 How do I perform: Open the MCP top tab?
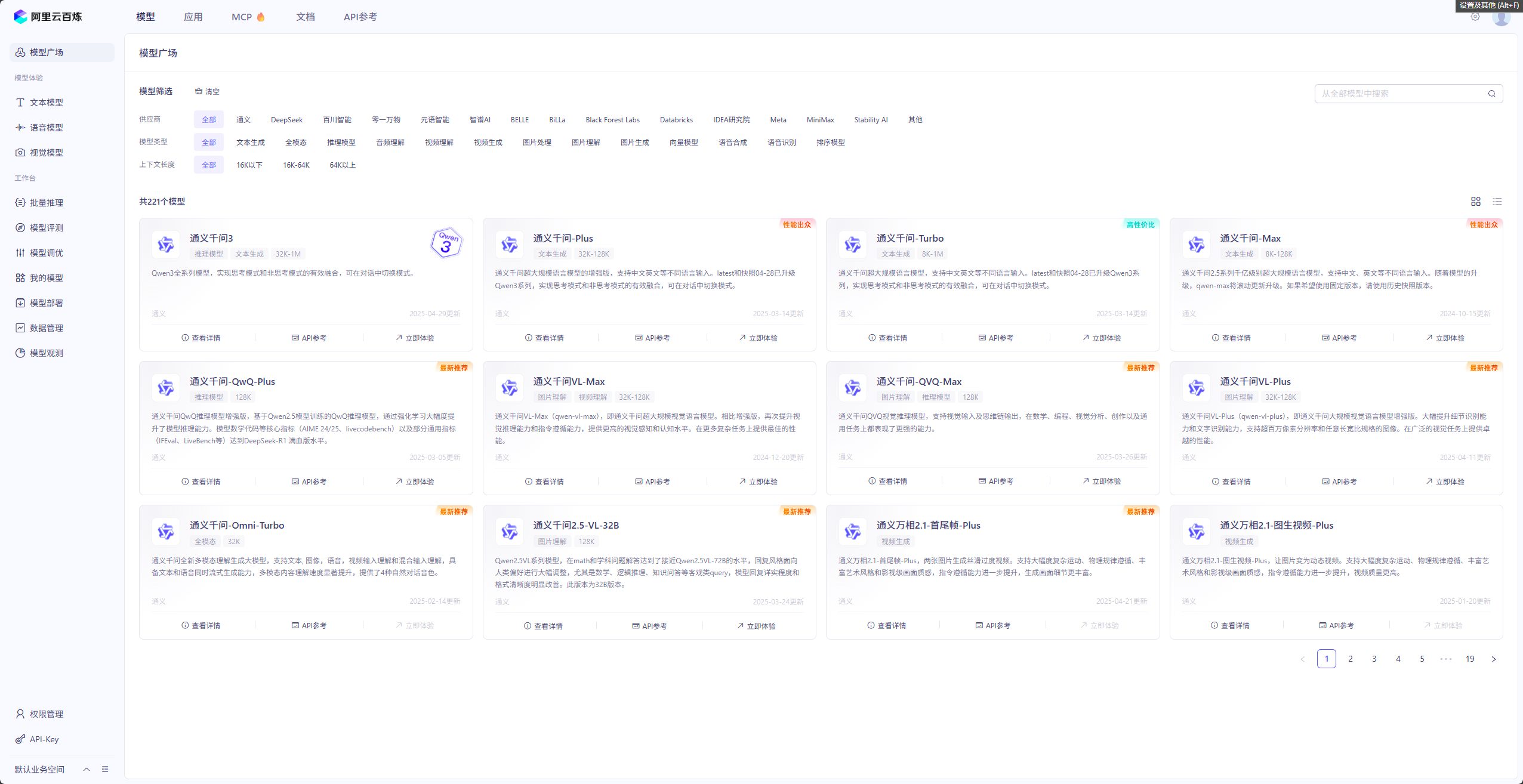point(242,17)
